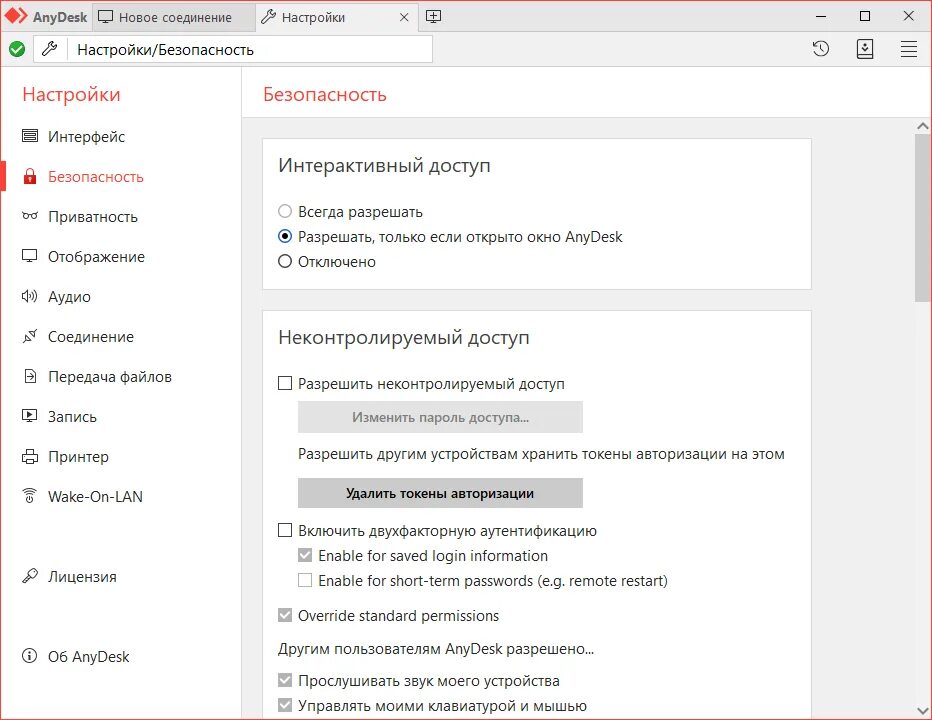The height and width of the screenshot is (720, 932).
Task: Click the file icon for Передача файлов
Action: click(30, 376)
